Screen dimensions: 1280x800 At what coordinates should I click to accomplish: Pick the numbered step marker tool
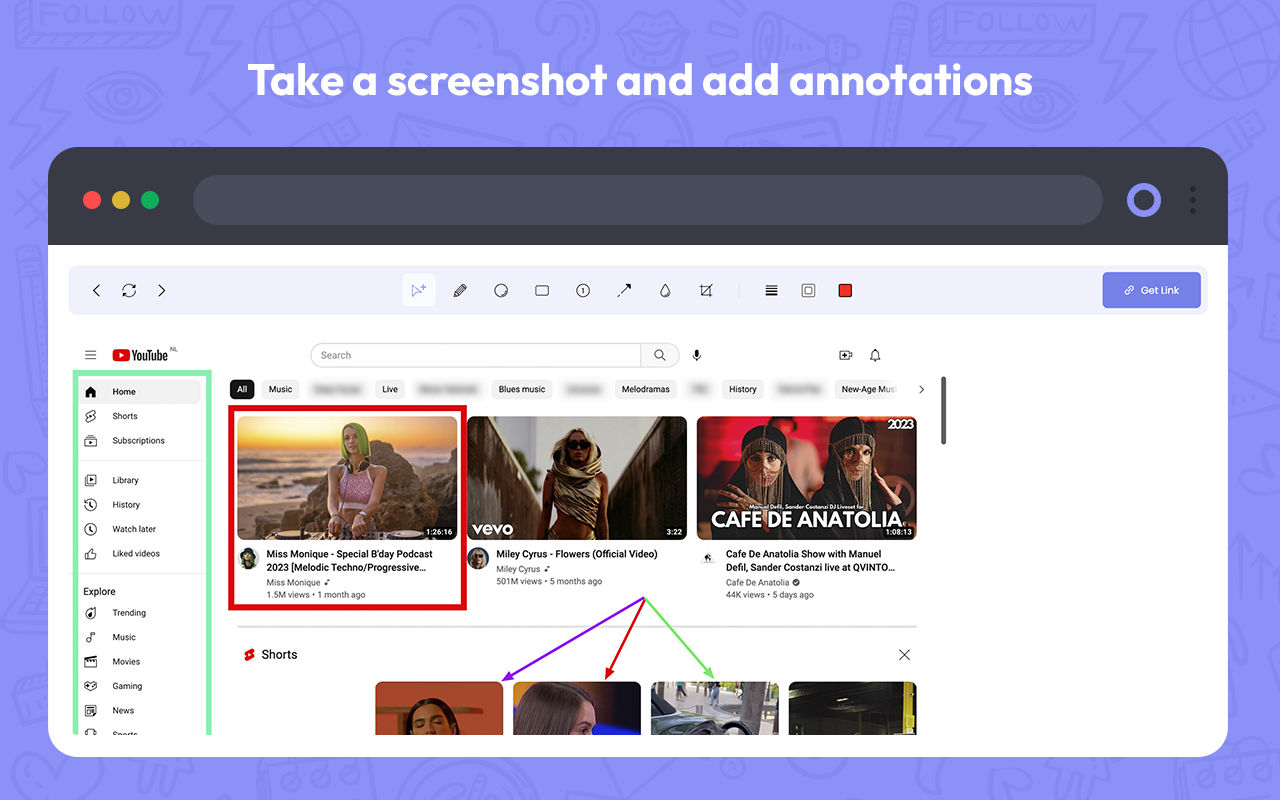pos(583,291)
